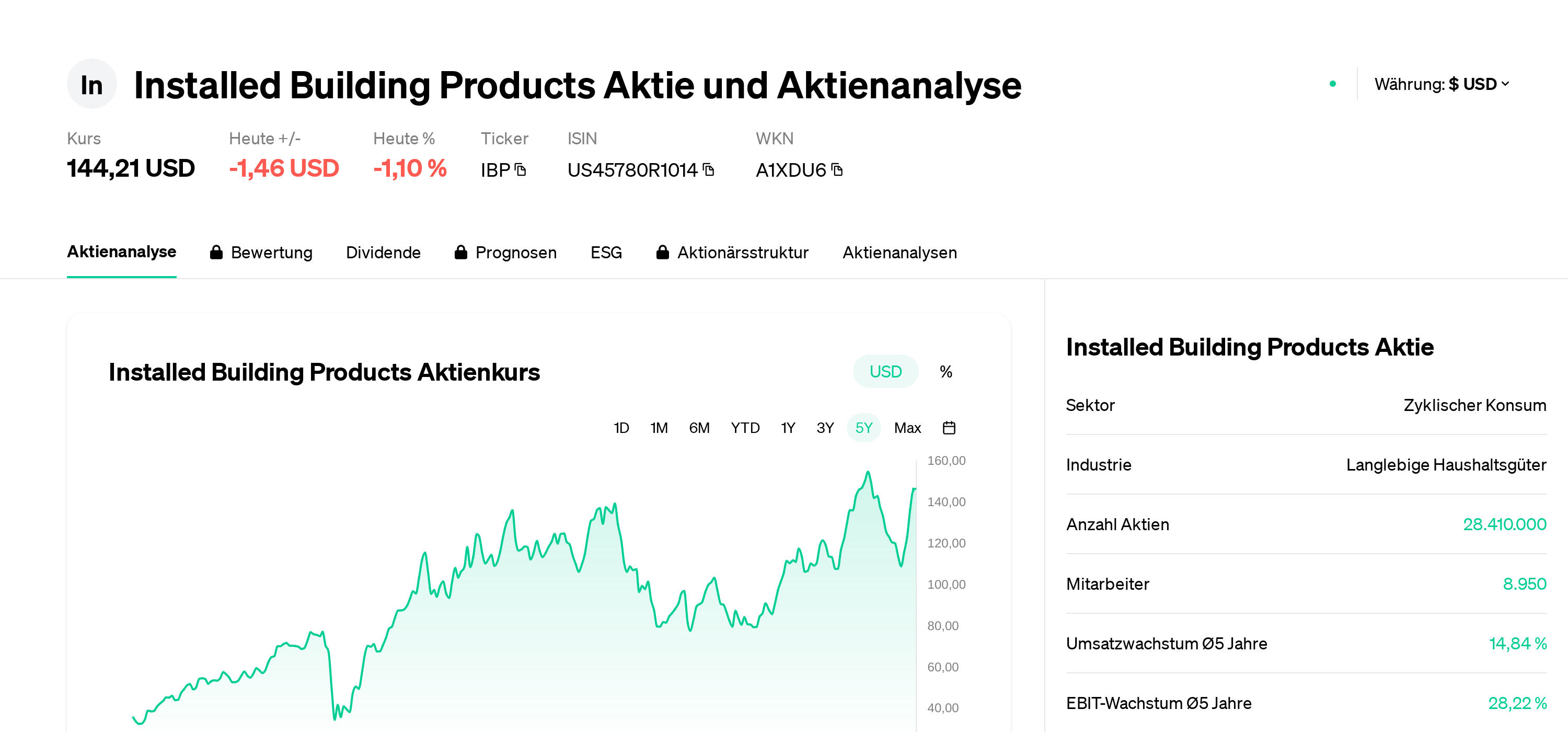Click the Sektor row label
Viewport: 1568px width, 732px height.
(x=1090, y=406)
